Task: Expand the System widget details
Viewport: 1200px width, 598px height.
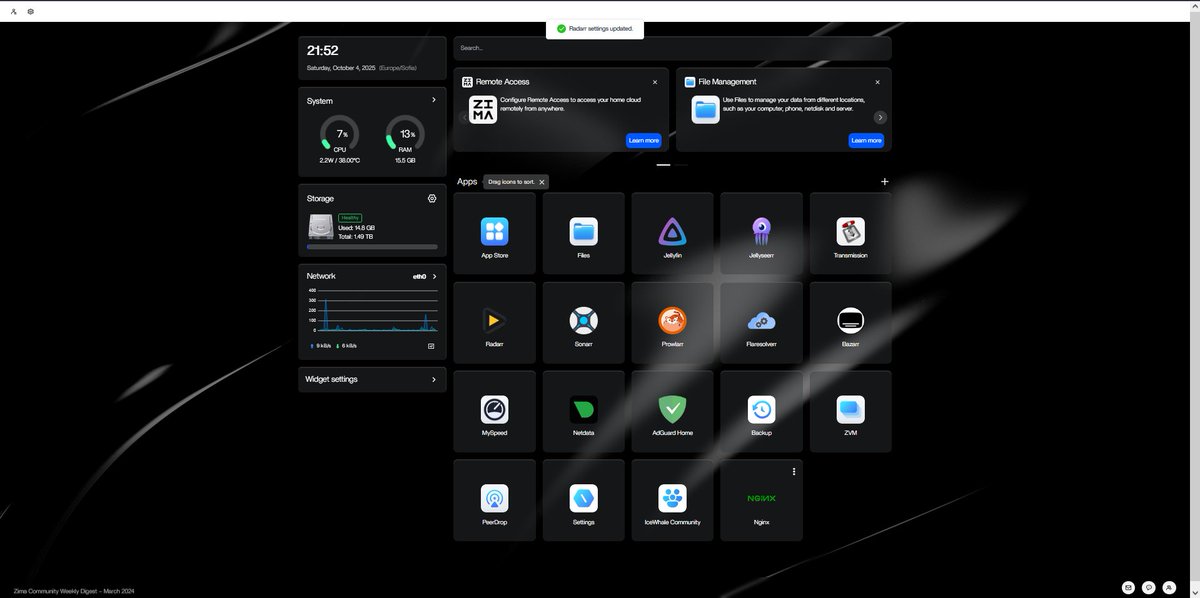Action: coord(433,100)
